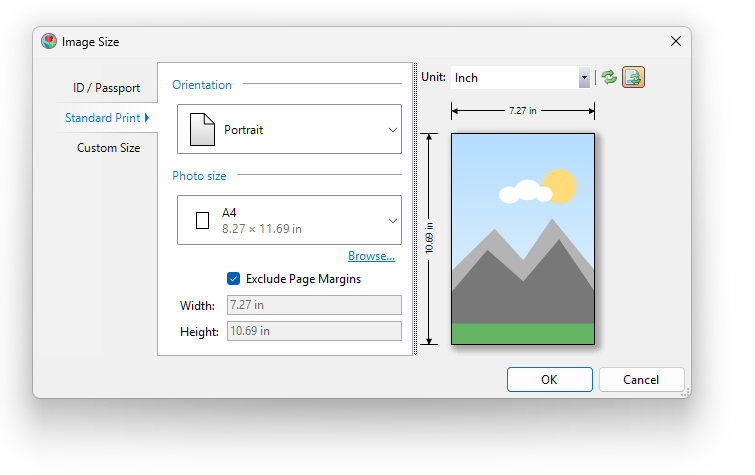Click the Standard Print tab arrow marker
The image size is (755, 475).
tap(148, 118)
